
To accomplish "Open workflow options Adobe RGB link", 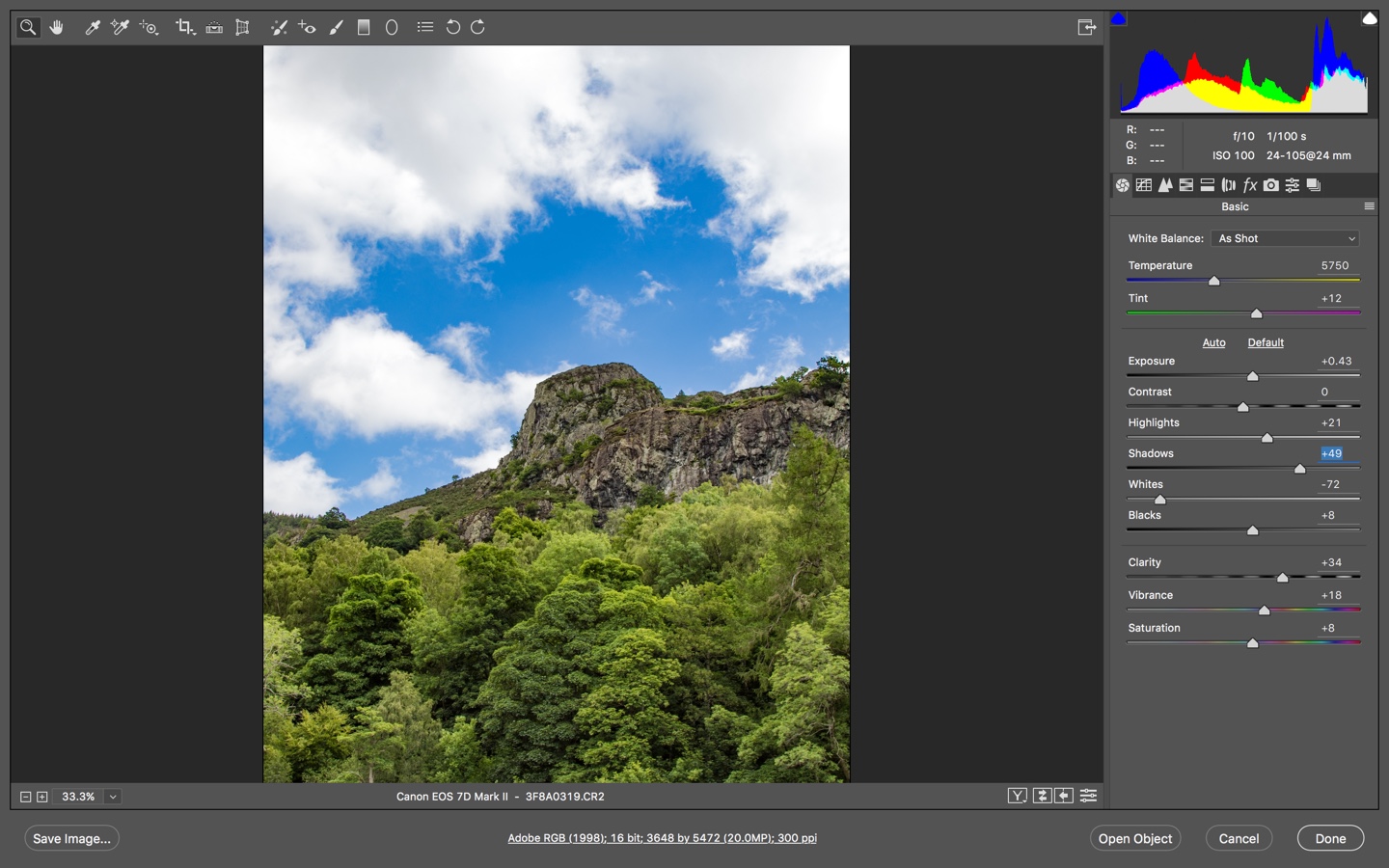I will (x=662, y=838).
